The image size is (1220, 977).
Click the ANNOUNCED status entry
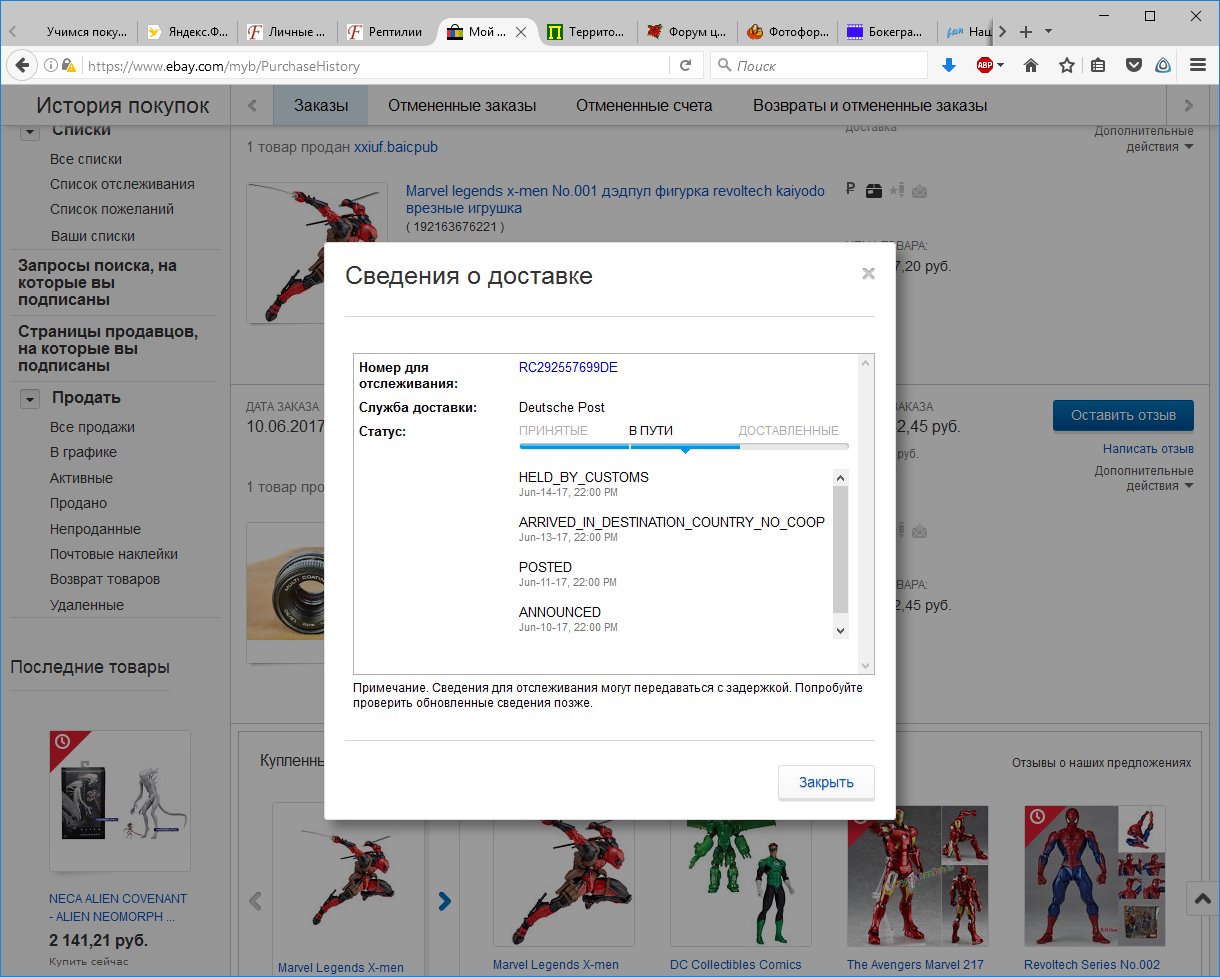[x=560, y=612]
